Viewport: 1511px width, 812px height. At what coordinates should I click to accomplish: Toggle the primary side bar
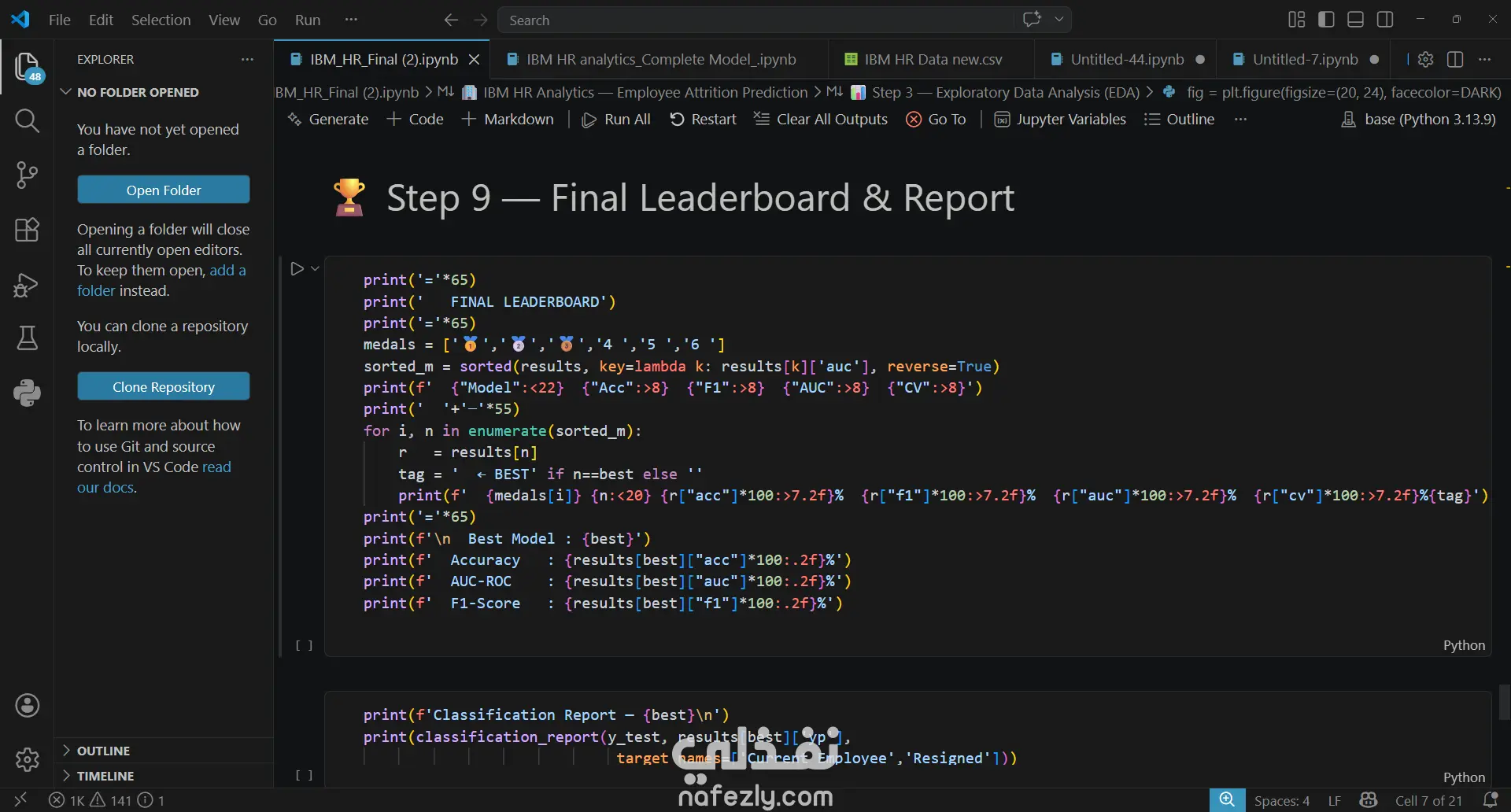(1326, 19)
